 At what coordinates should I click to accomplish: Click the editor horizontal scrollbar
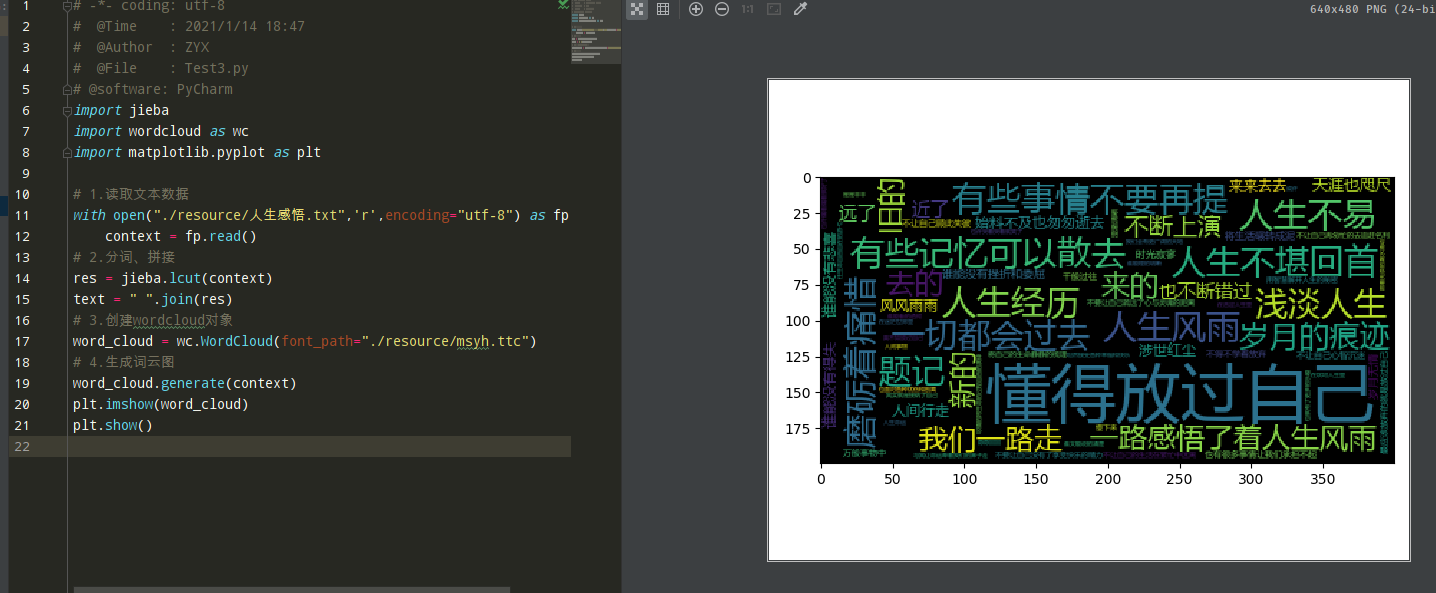point(292,590)
